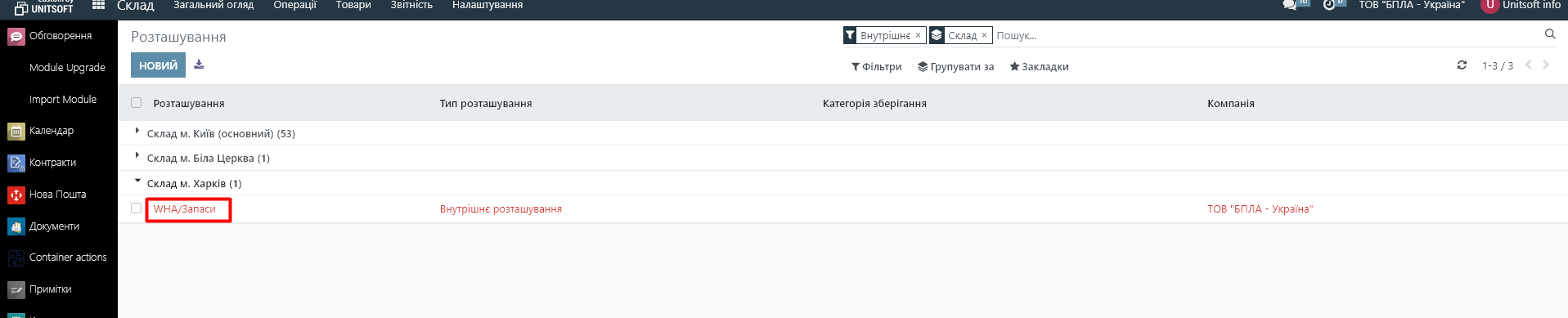Expand group Склад м. Київ (основний)
This screenshot has width=1568, height=318.
click(221, 133)
